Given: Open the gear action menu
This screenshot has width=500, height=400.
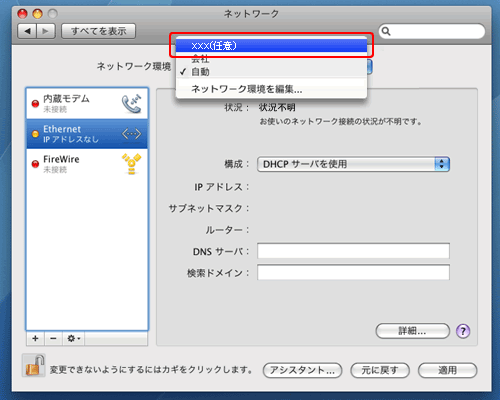Looking at the screenshot, I should [x=74, y=339].
